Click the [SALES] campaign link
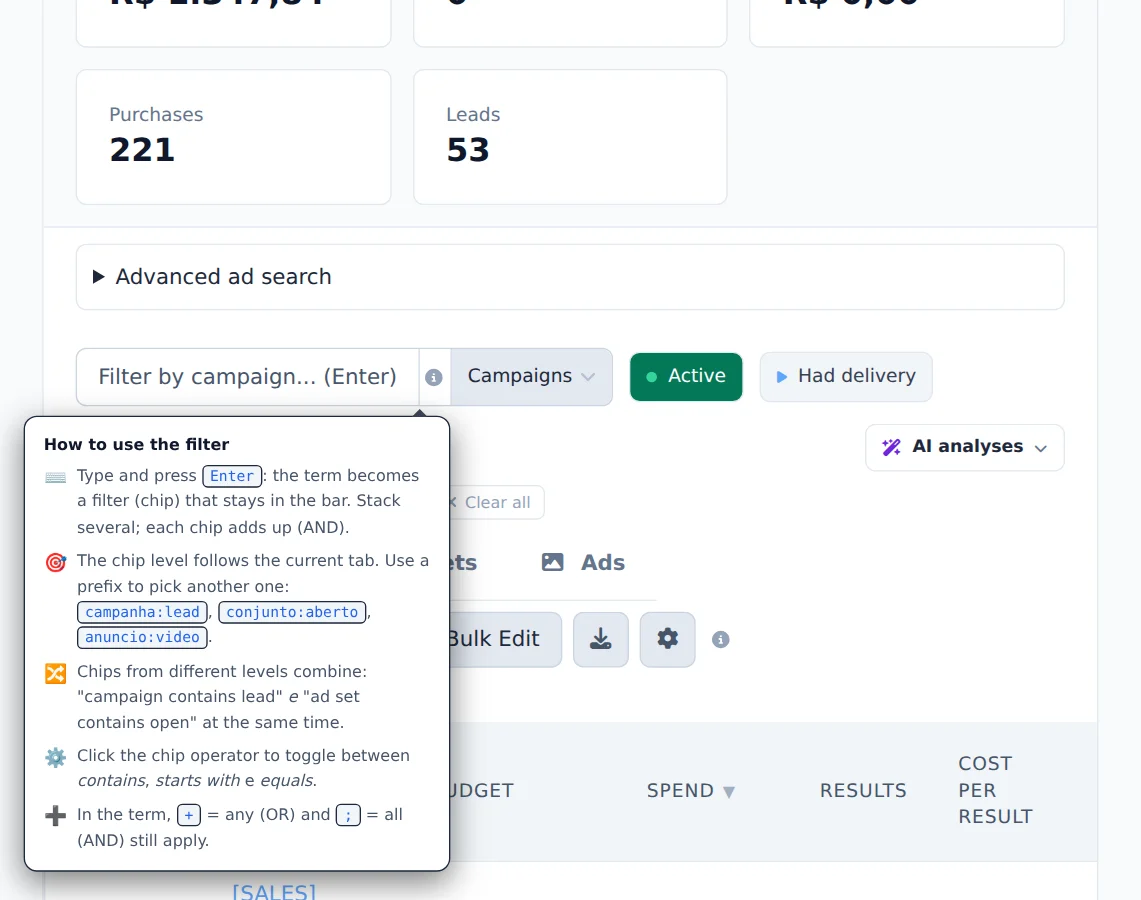Screen dimensions: 1141x900 point(274,891)
